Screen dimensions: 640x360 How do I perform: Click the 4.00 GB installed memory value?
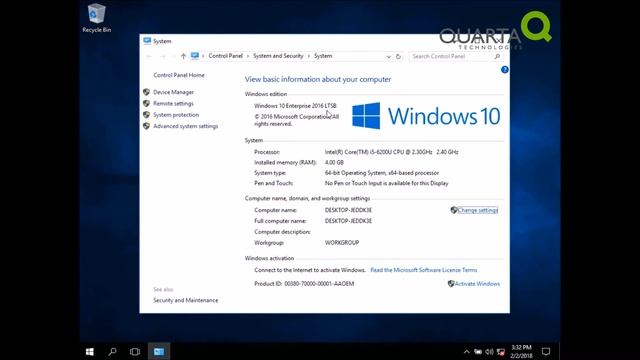(x=334, y=162)
